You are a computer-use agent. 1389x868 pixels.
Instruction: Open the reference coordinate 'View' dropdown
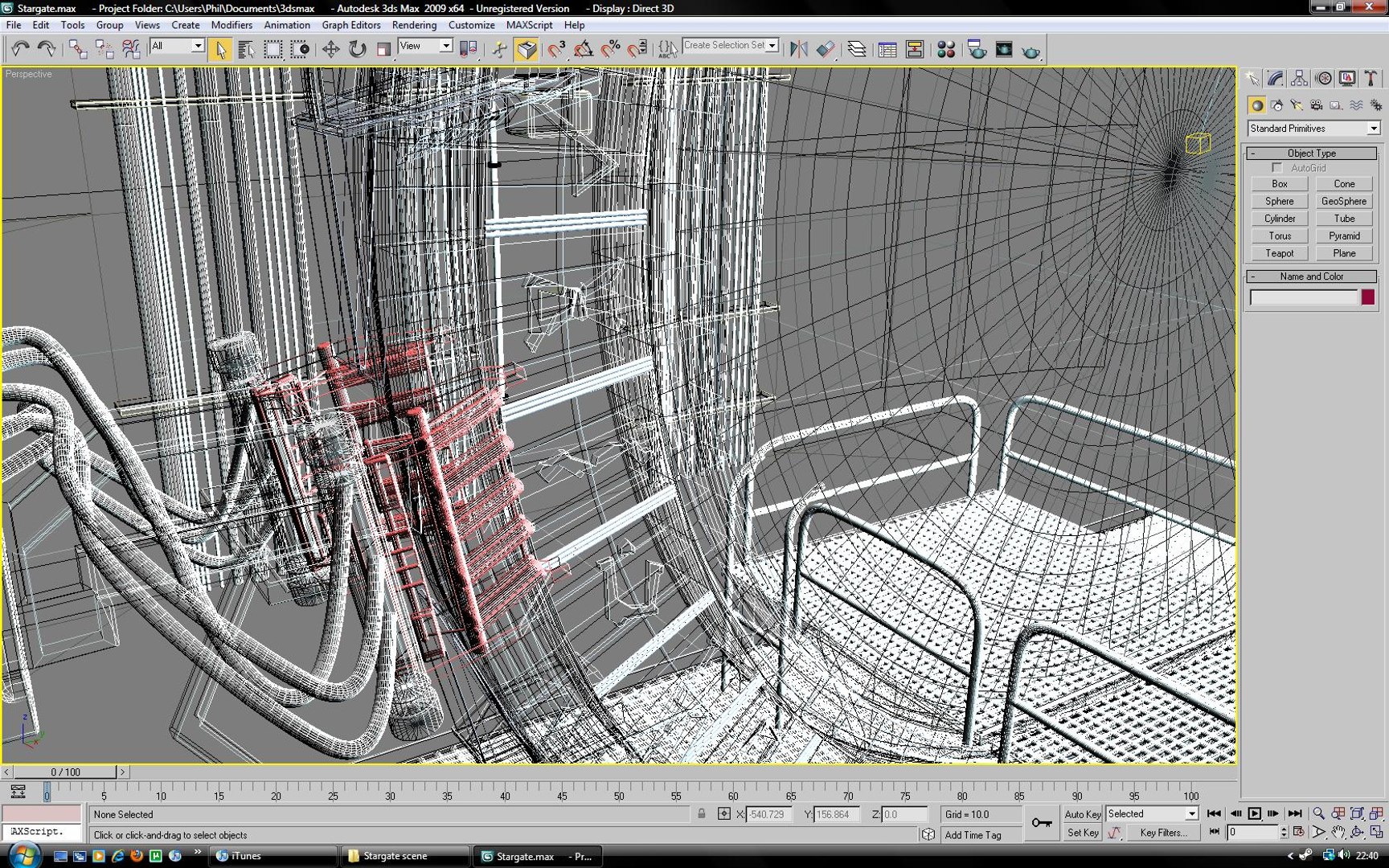pos(425,47)
